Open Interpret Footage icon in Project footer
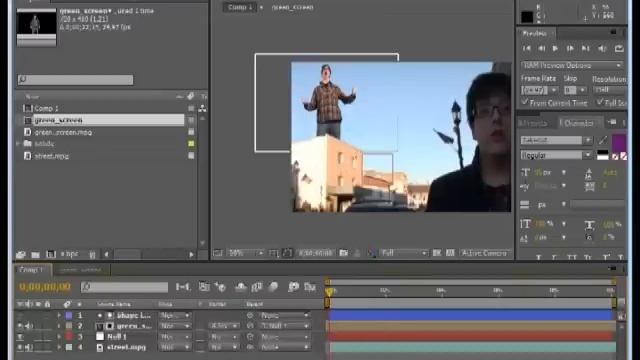The width and height of the screenshot is (640, 360). tap(20, 254)
